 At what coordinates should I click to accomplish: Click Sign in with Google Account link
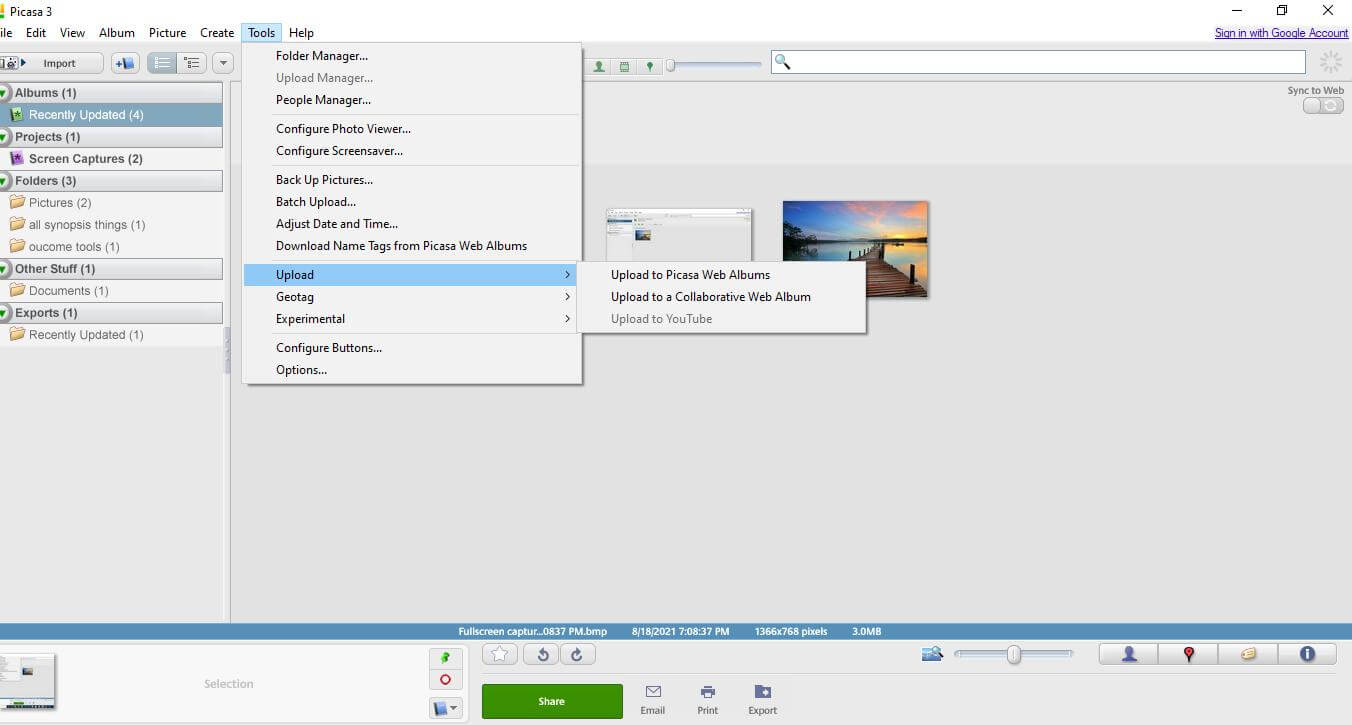click(x=1281, y=33)
